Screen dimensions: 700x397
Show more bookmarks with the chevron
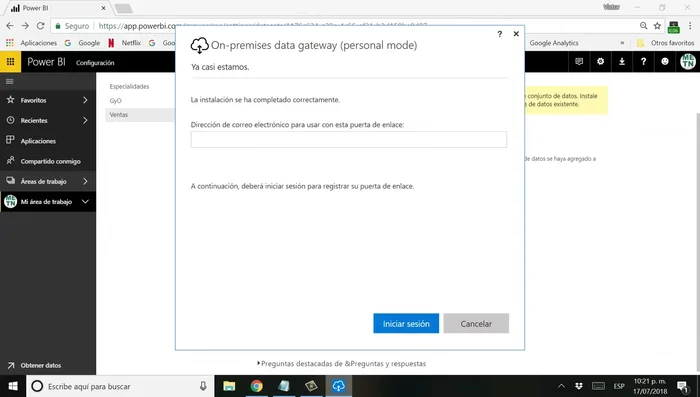coord(622,43)
